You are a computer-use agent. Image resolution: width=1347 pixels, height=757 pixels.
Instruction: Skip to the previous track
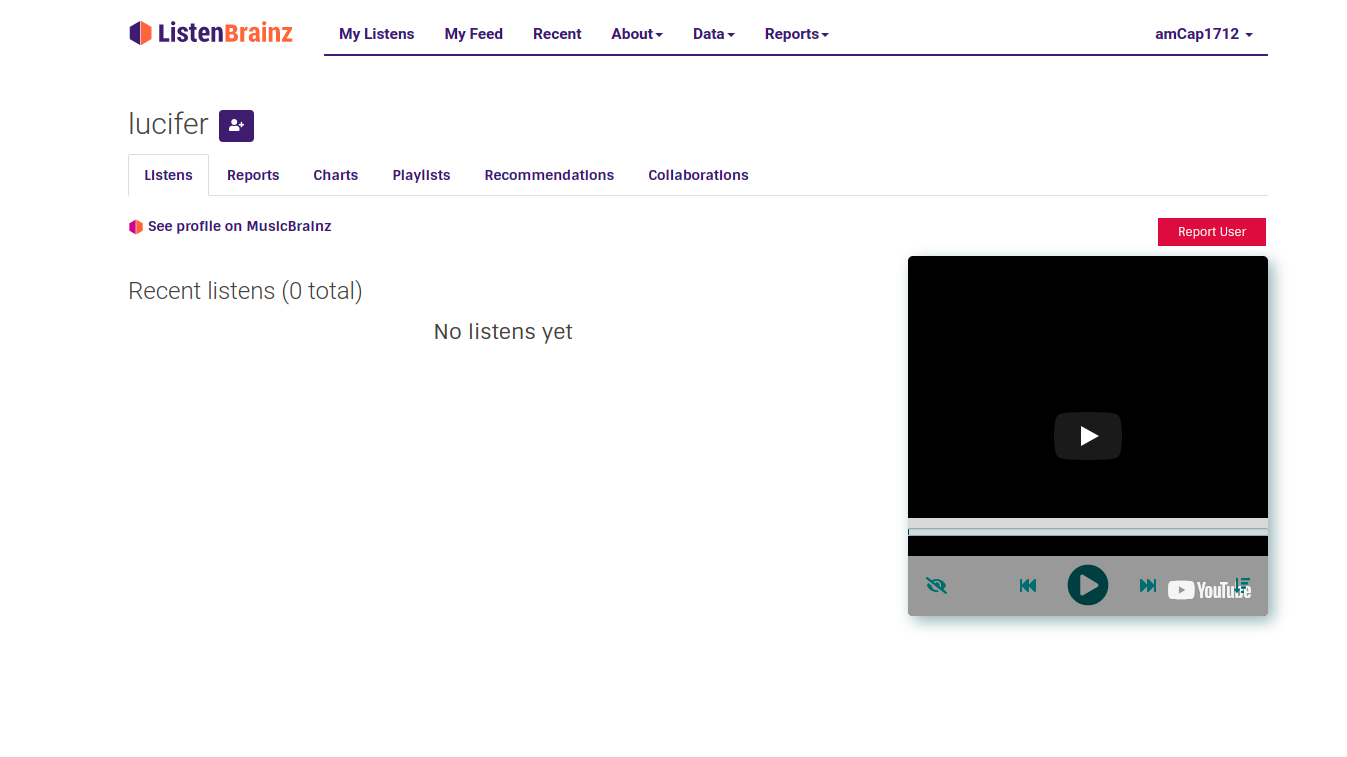click(1027, 586)
